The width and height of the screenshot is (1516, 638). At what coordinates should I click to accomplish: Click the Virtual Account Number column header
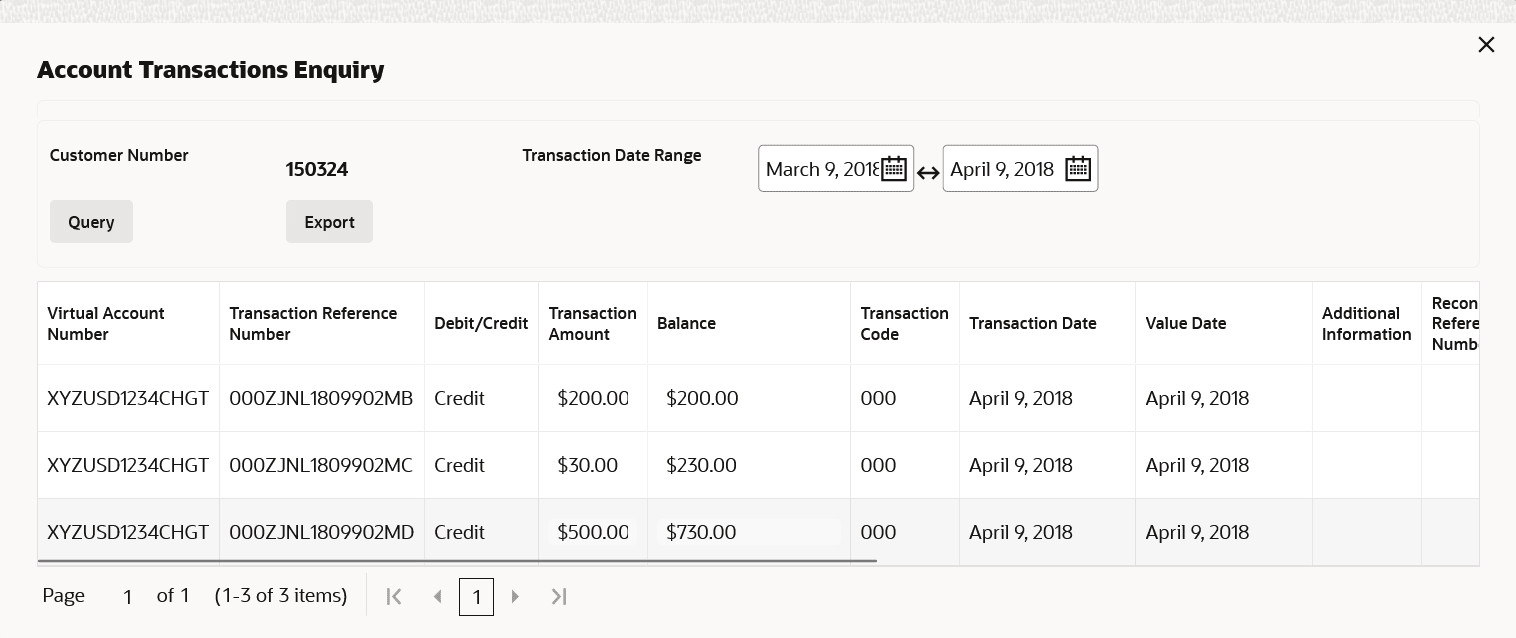[x=106, y=323]
